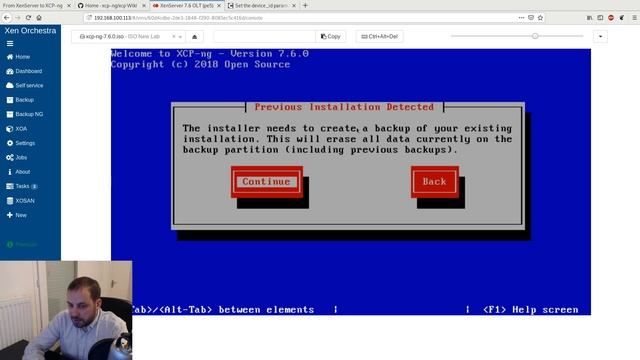This screenshot has height=360, width=640.
Task: Close the XenServer 7.6 OLT tab
Action: (219, 6)
